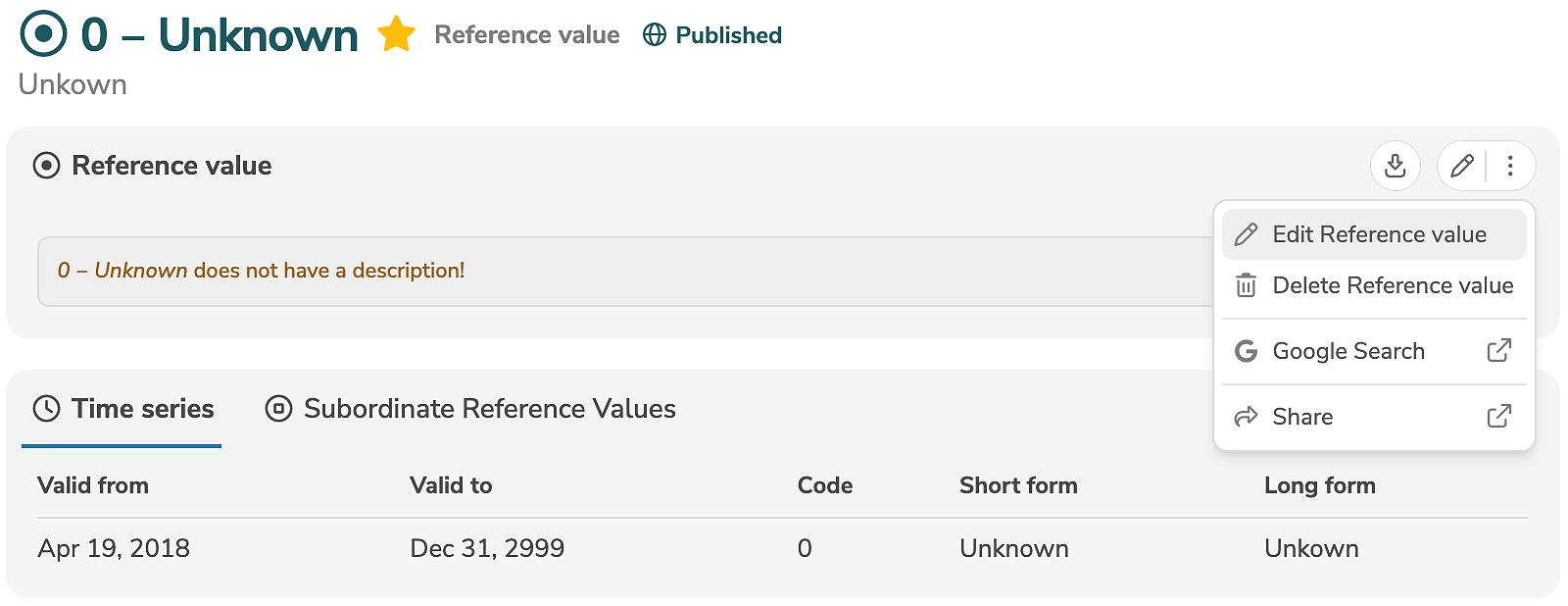Click the globe icon next to Published
The image size is (1568, 606).
654,35
